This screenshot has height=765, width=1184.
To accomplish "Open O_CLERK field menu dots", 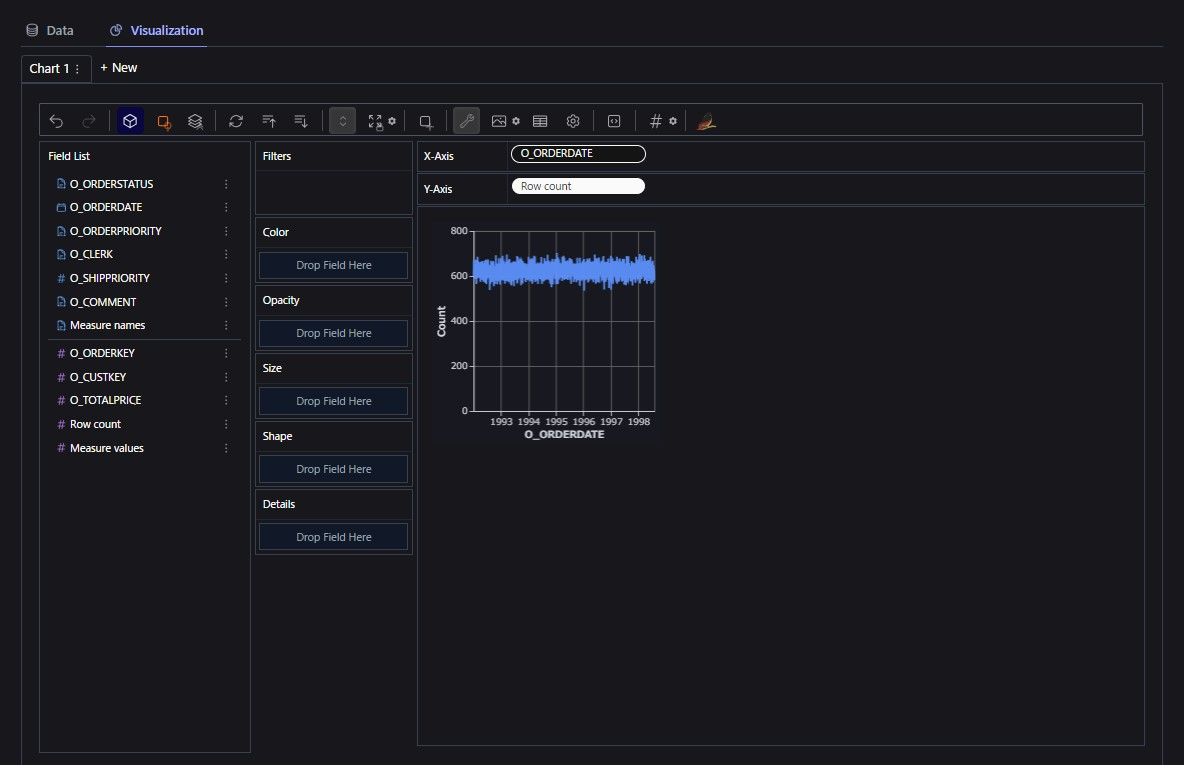I will [x=226, y=254].
